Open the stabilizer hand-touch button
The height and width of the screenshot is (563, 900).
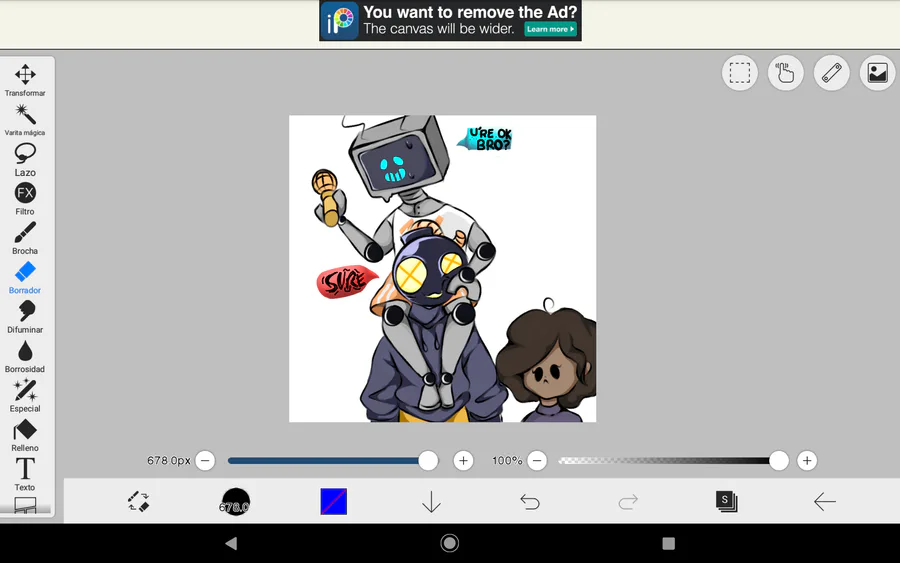[x=785, y=73]
